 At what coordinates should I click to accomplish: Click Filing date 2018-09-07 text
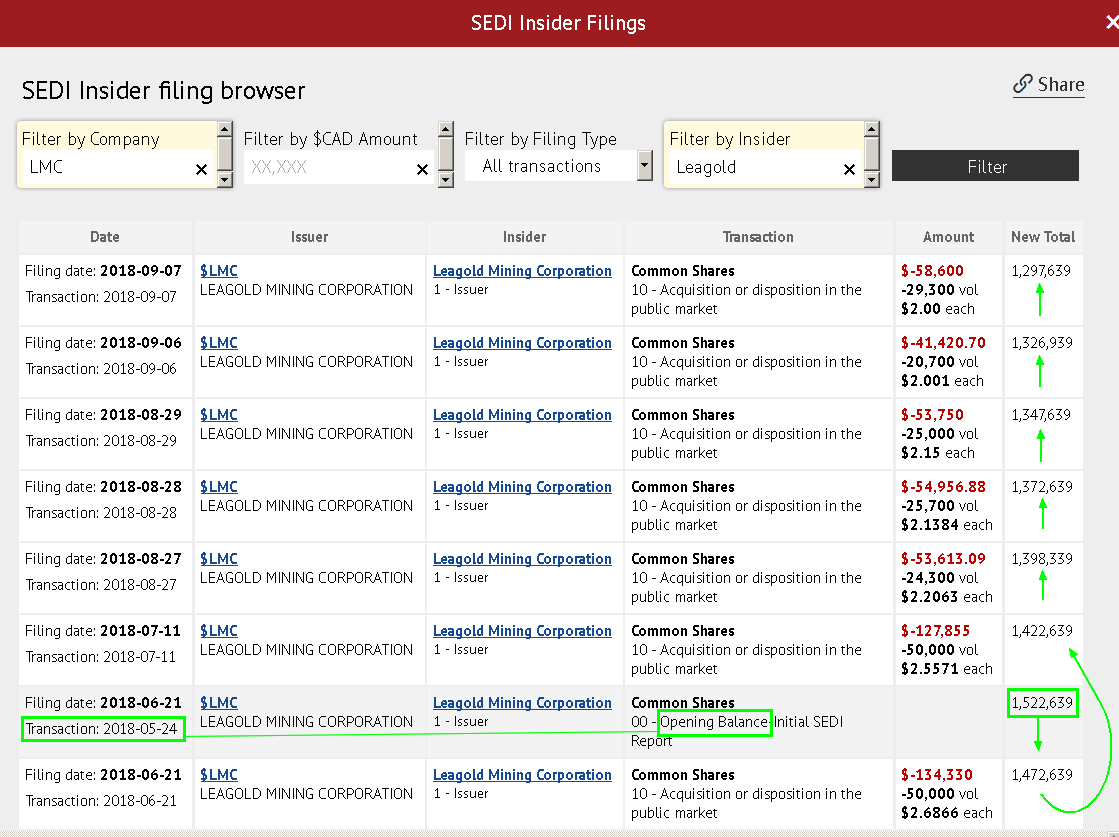coord(103,271)
